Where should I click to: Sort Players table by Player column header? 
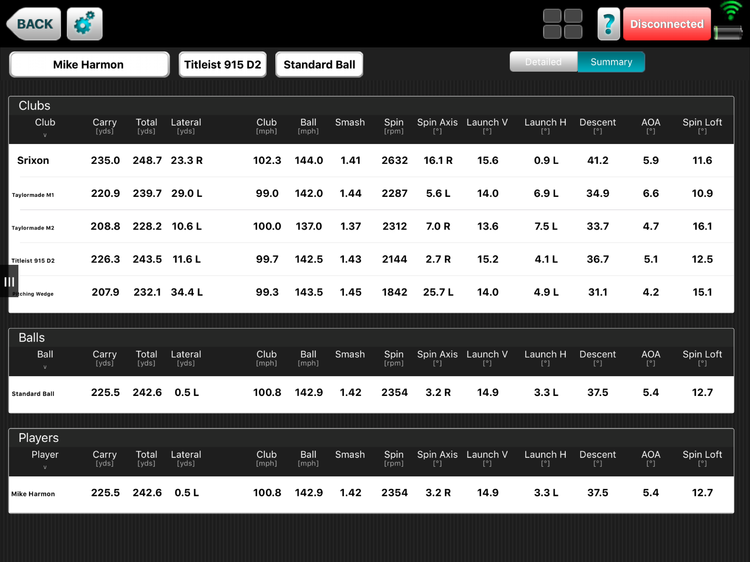pos(45,458)
